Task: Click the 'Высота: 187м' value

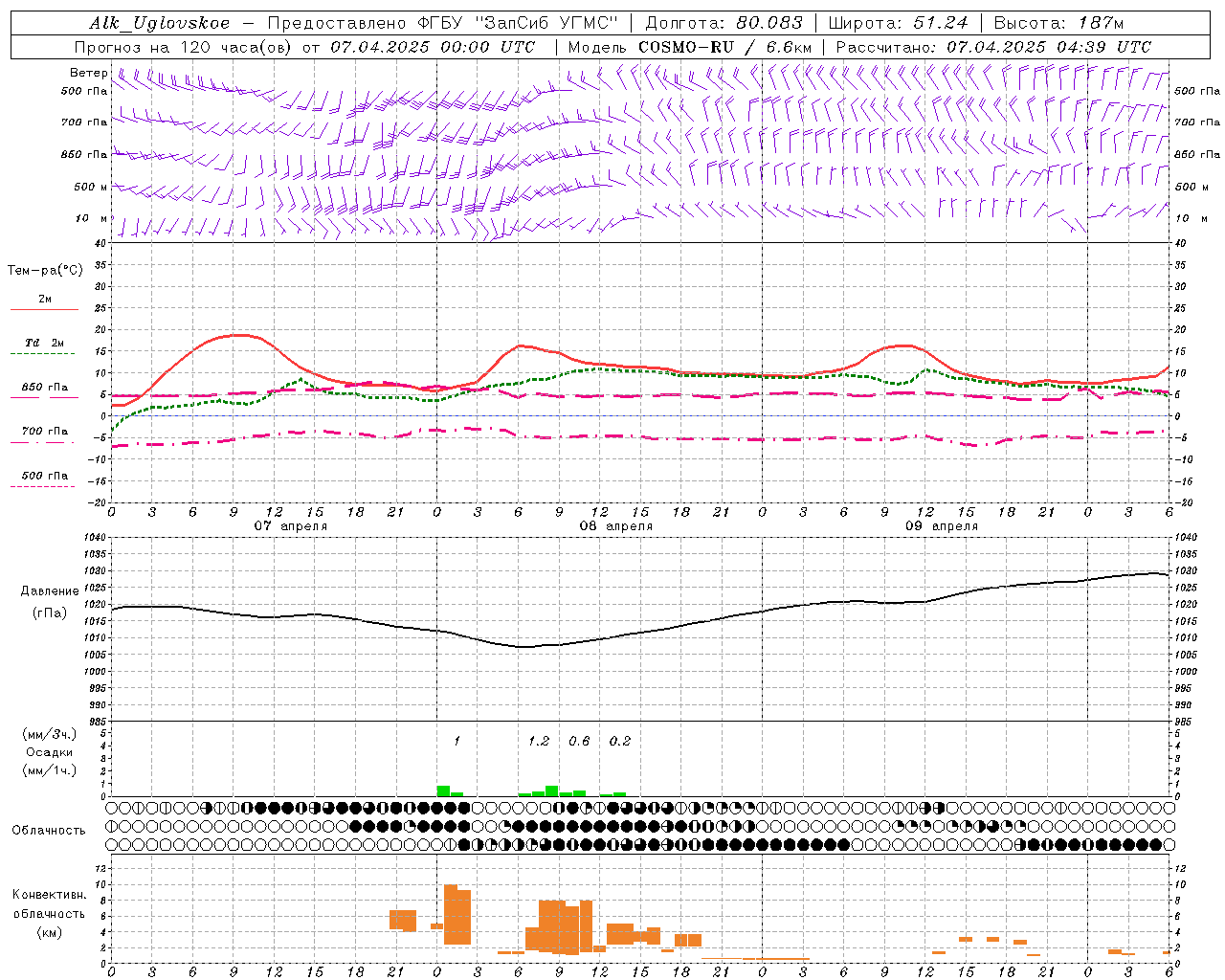Action: pyautogui.click(x=1058, y=23)
